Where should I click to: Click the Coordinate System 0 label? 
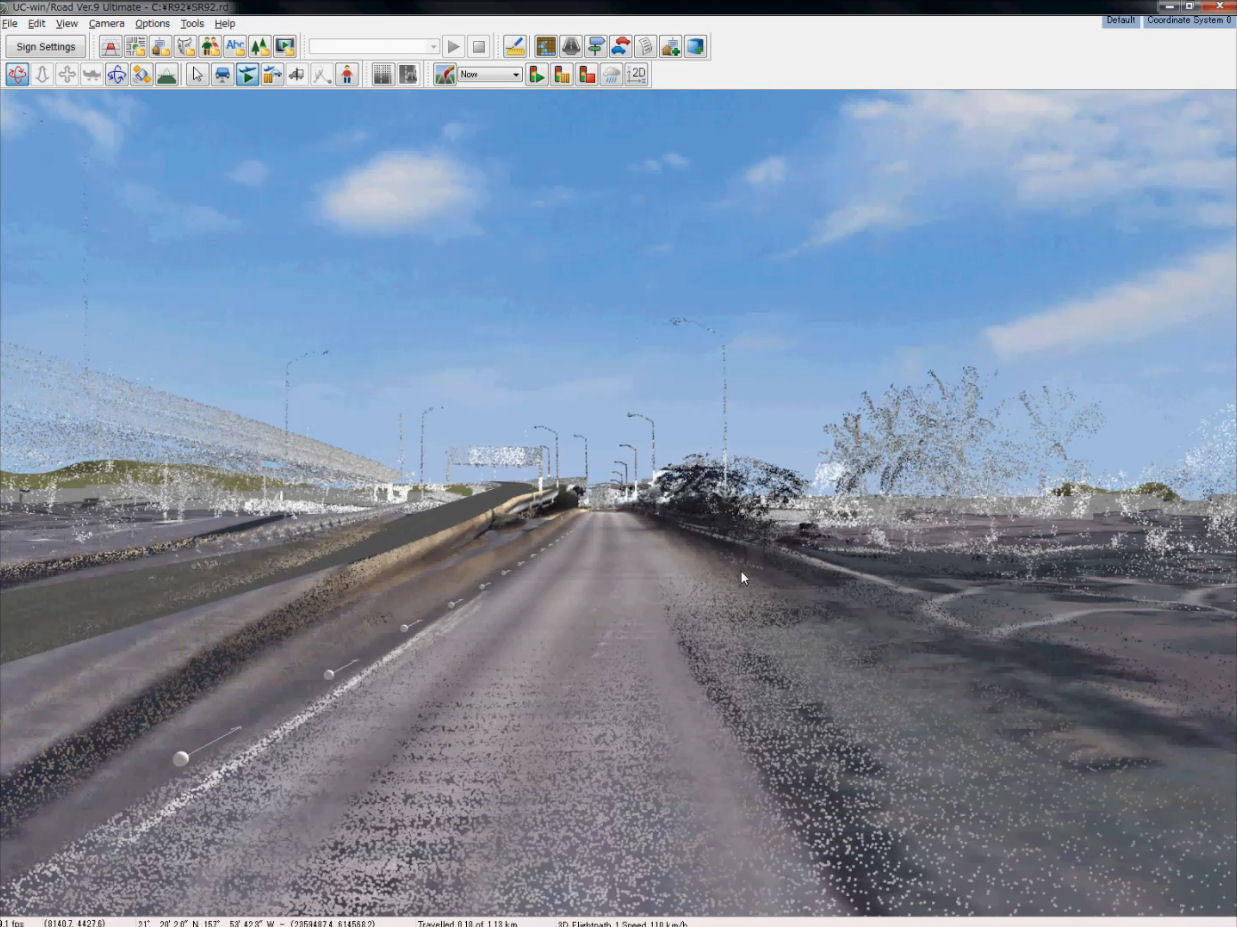1189,20
